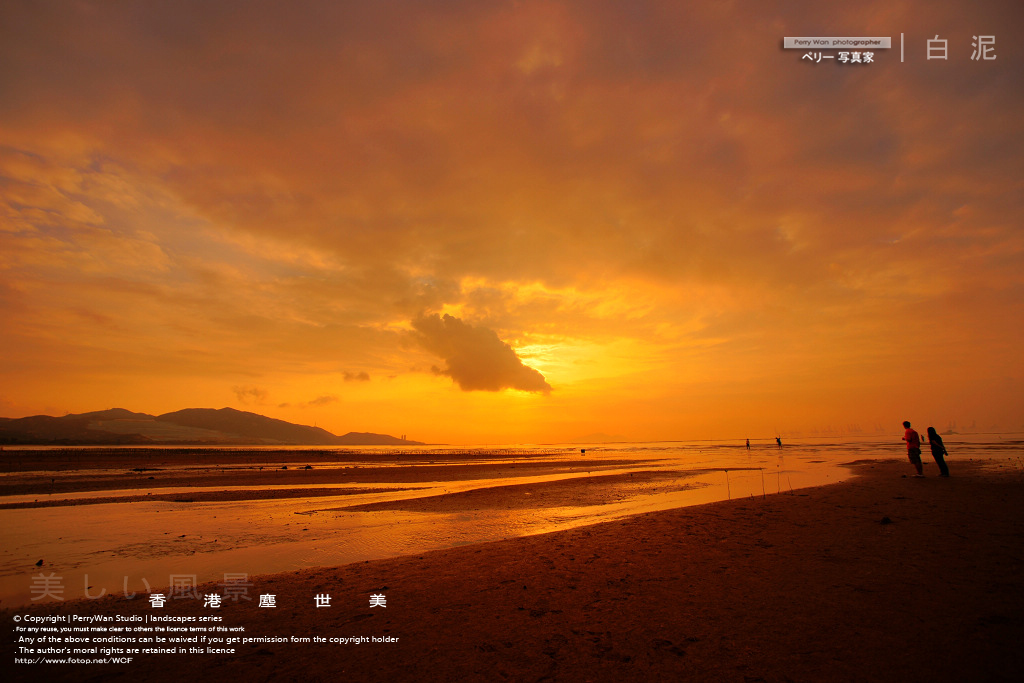Click the distant figures standing in the water

pyautogui.click(x=763, y=443)
